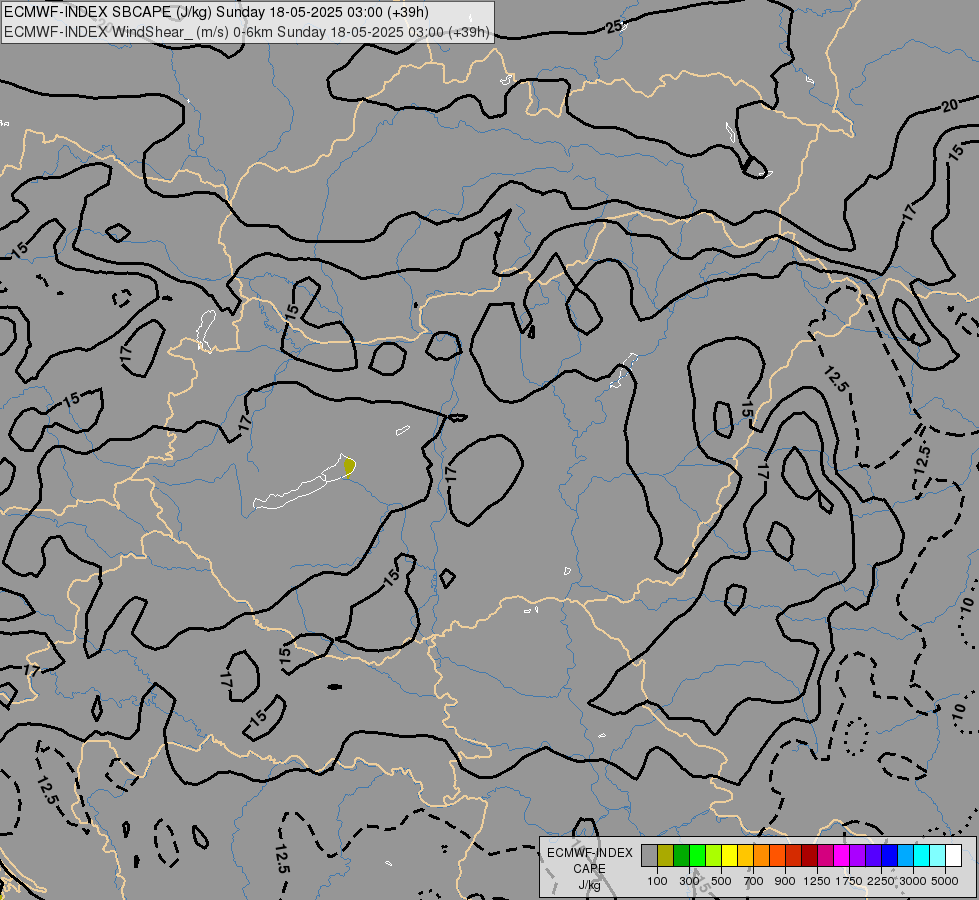This screenshot has width=979, height=900.
Task: Click the legend value 700
Action: click(754, 881)
